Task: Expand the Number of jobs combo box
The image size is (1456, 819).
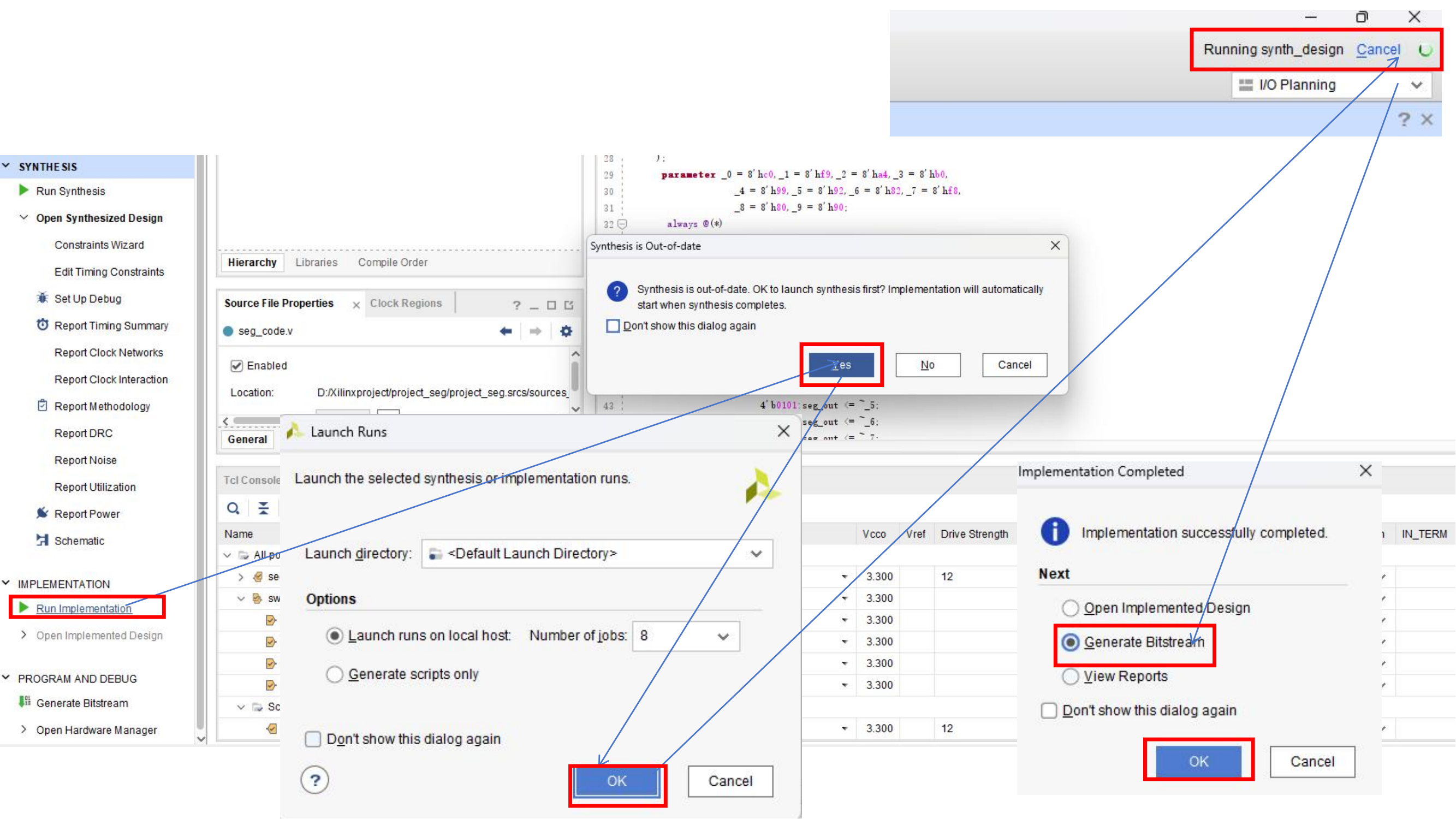Action: tap(723, 637)
